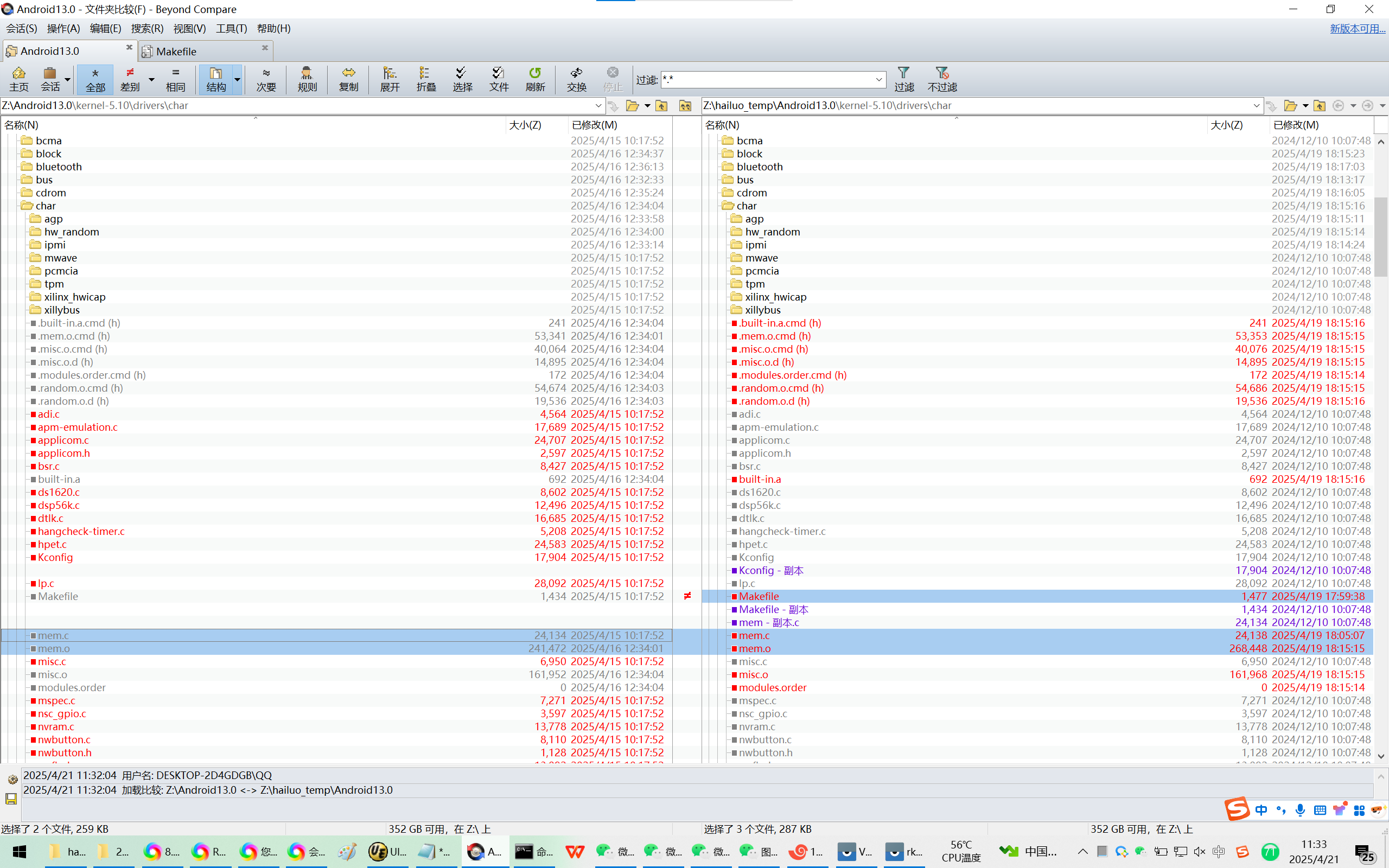
Task: Toggle Show Same (相同) display filter
Action: [176, 79]
